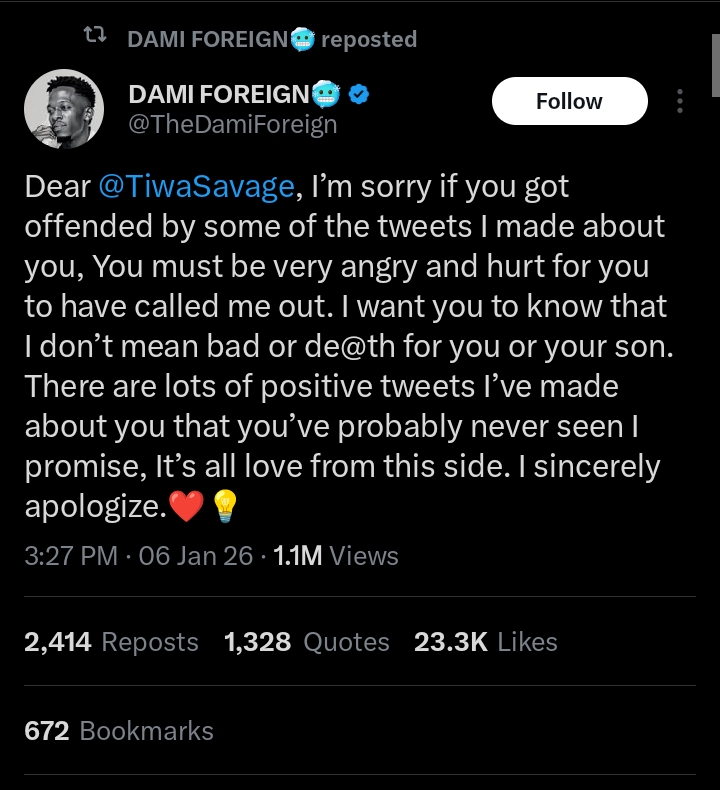Click the word "apologize" in the tweet text

click(x=90, y=508)
